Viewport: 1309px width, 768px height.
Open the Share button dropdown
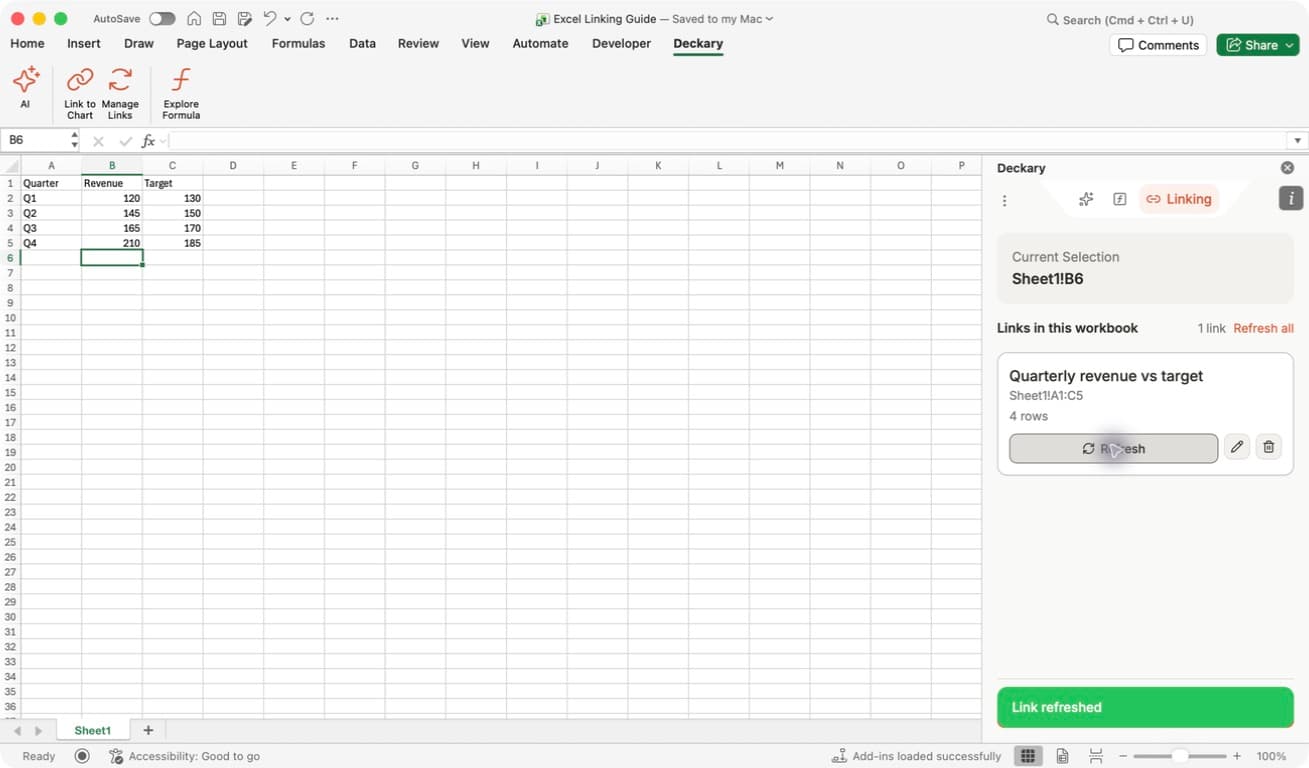1290,45
